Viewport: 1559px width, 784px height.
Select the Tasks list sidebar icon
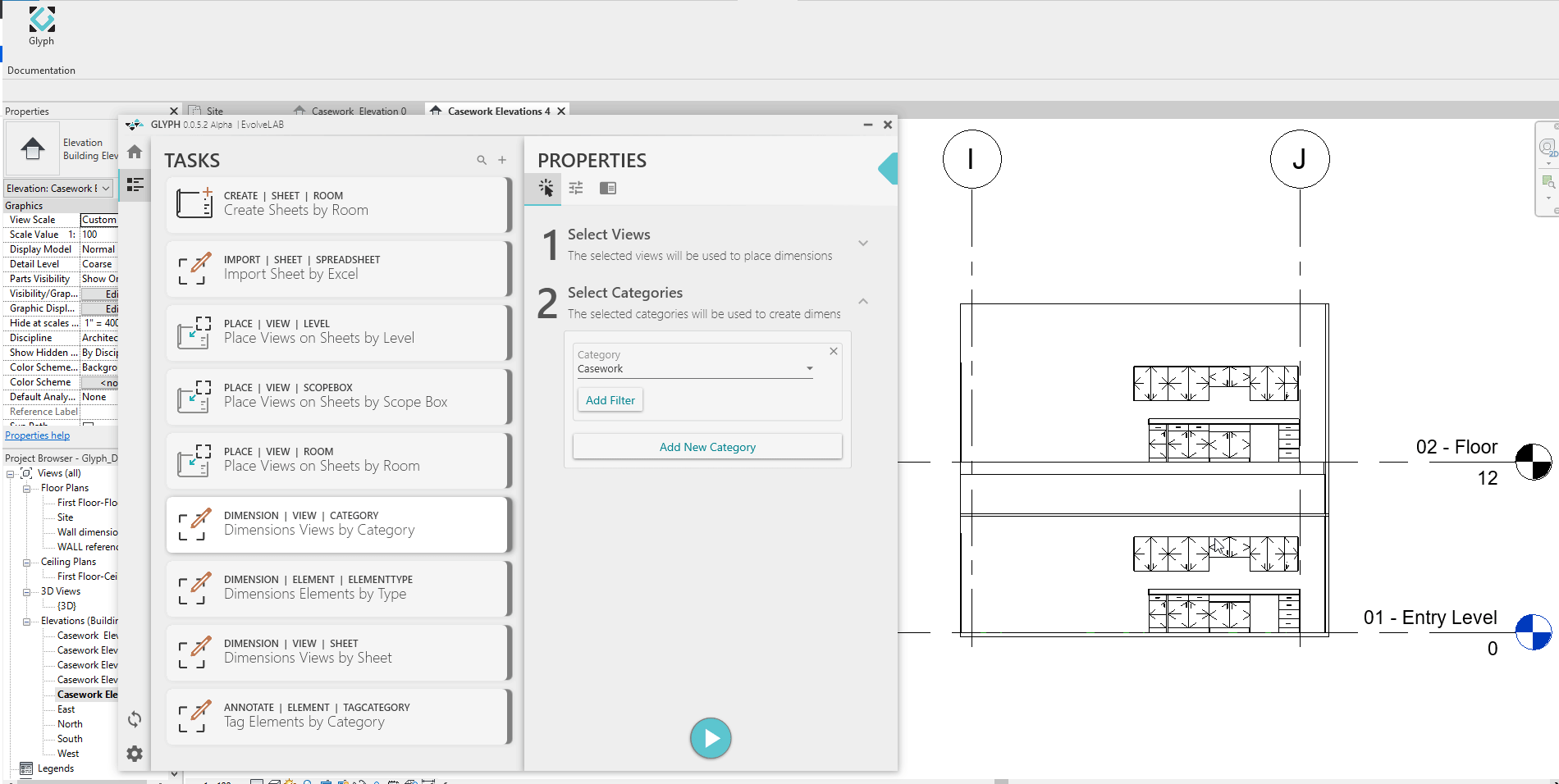[135, 185]
